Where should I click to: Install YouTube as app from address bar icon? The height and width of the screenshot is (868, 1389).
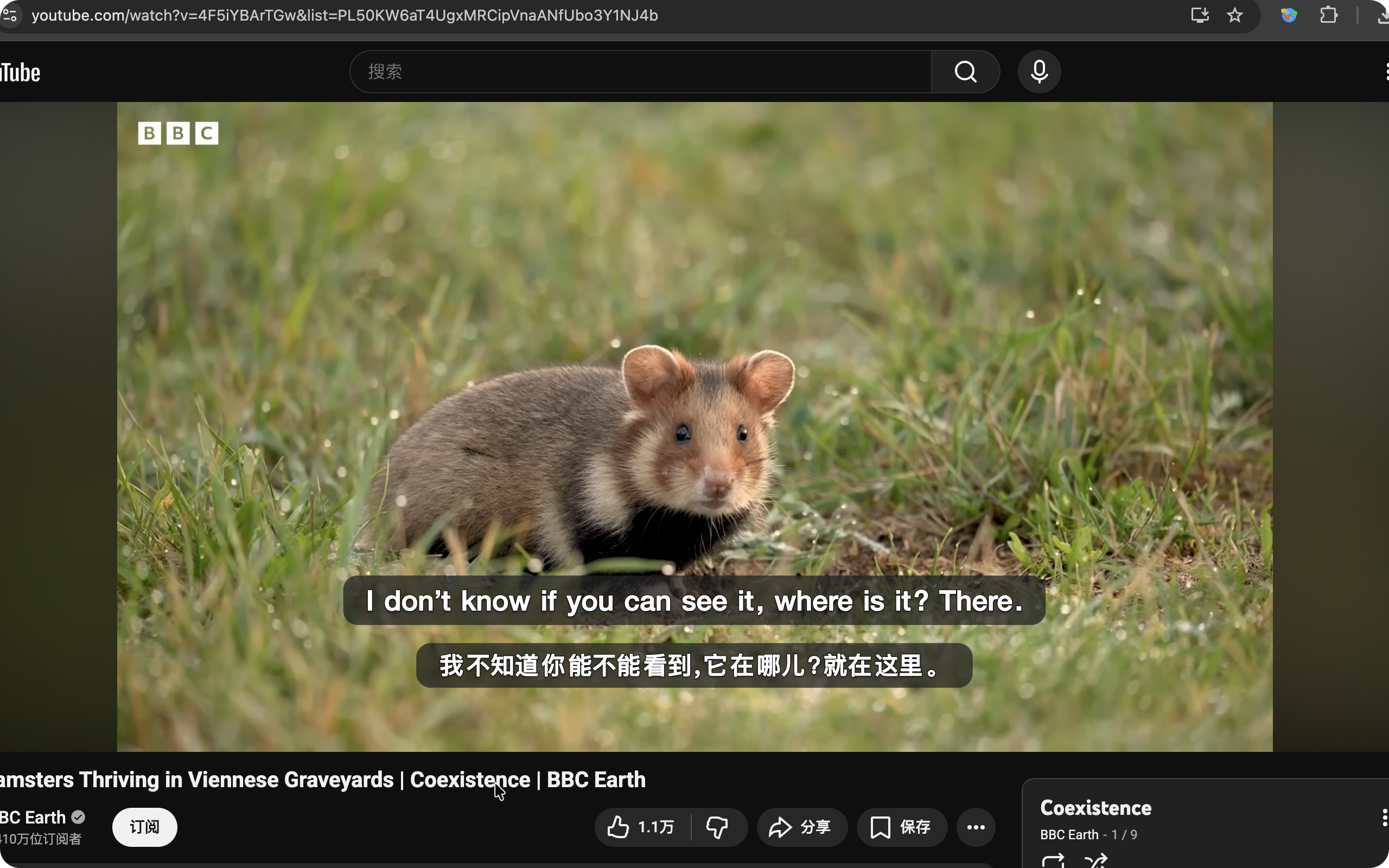[x=1199, y=16]
